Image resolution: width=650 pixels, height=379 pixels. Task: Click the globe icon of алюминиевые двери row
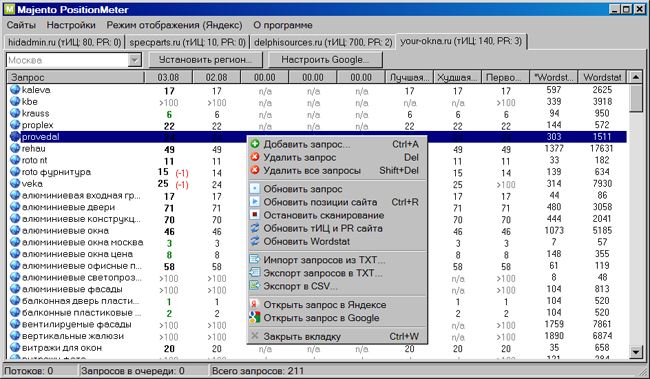coord(15,207)
